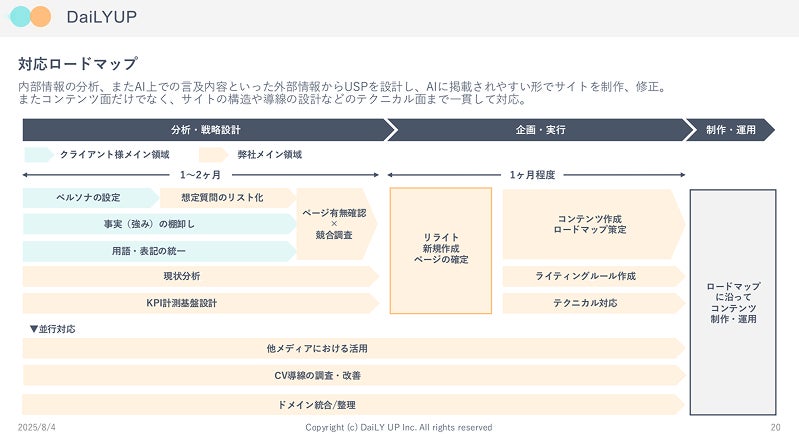Select the テクニカル対応 bar
This screenshot has width=799, height=446.
tap(594, 303)
